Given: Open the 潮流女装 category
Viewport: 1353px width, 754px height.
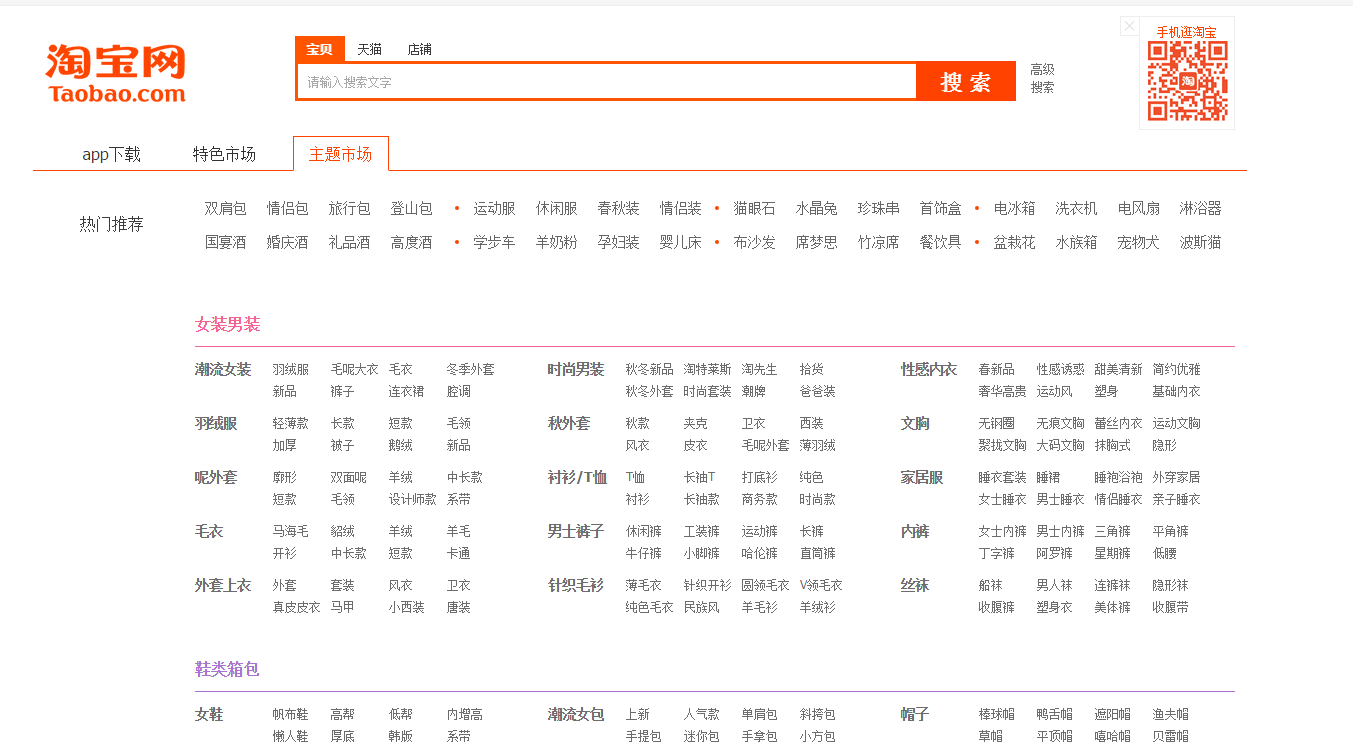Looking at the screenshot, I should [x=223, y=369].
